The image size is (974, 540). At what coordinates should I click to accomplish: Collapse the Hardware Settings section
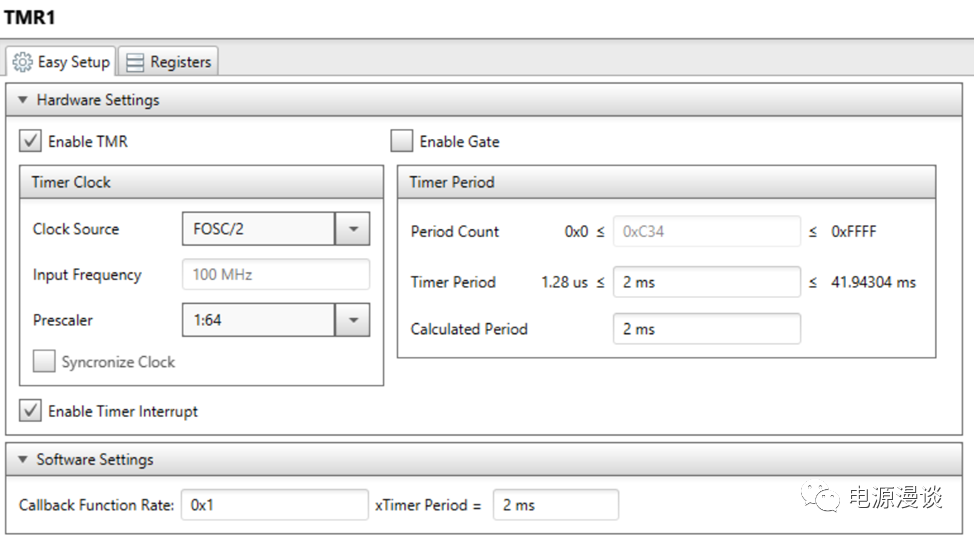click(23, 101)
